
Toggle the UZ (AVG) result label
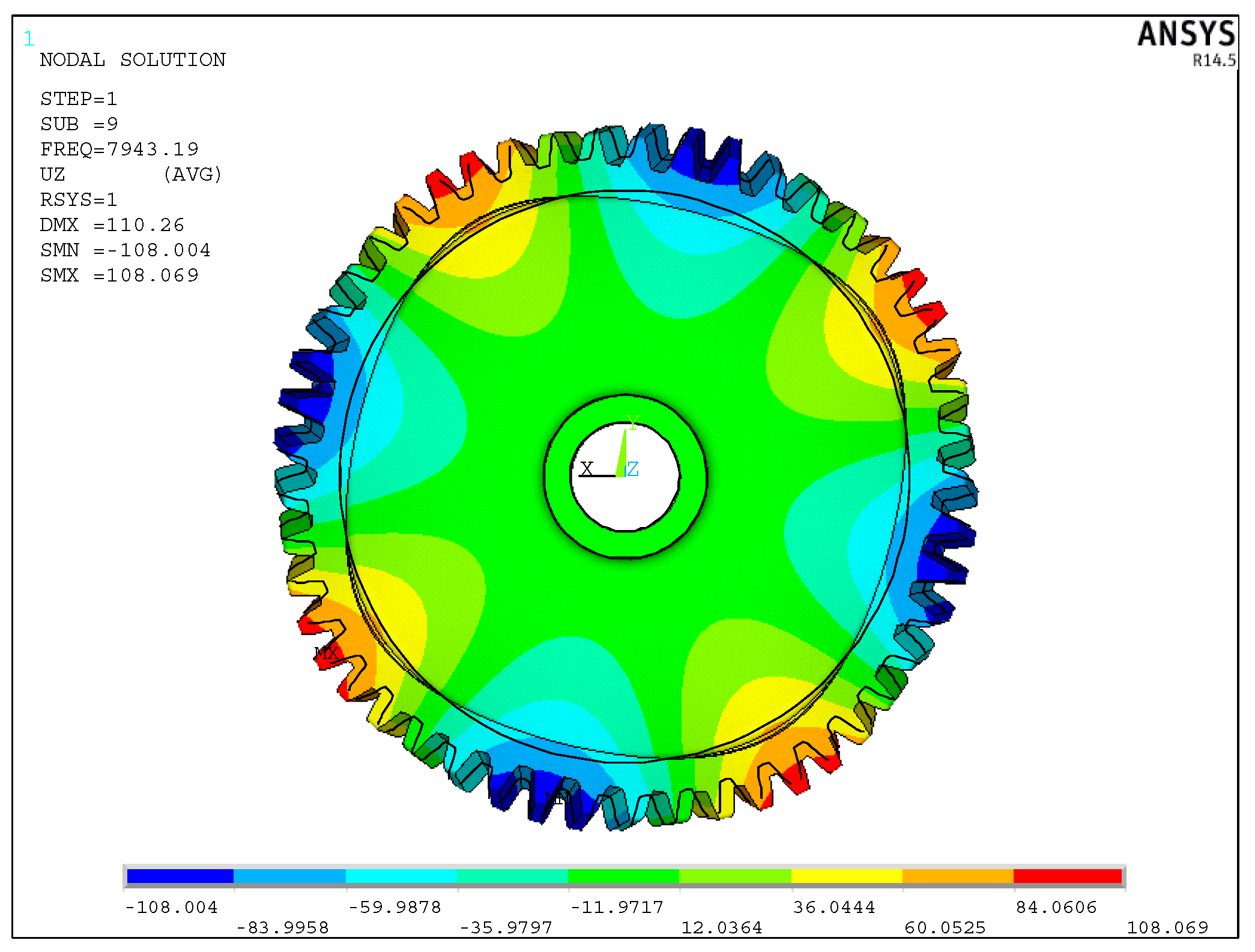click(x=132, y=175)
